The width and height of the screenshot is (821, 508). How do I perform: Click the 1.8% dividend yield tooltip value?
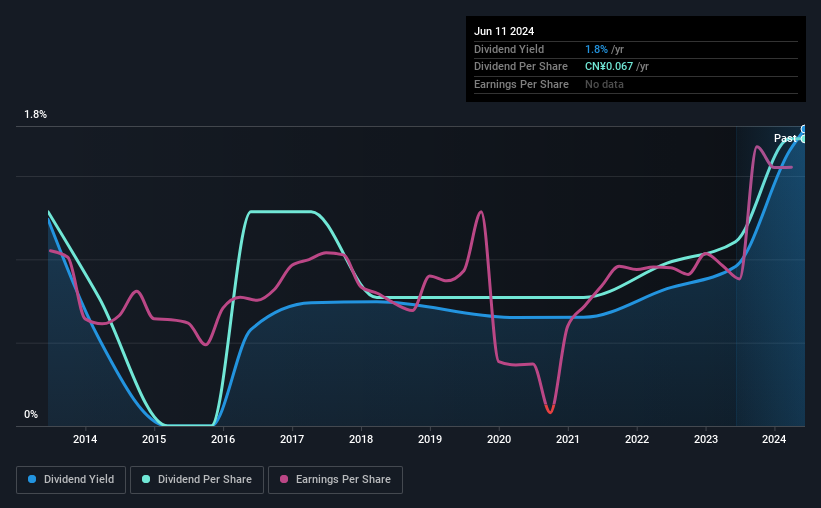click(x=596, y=49)
